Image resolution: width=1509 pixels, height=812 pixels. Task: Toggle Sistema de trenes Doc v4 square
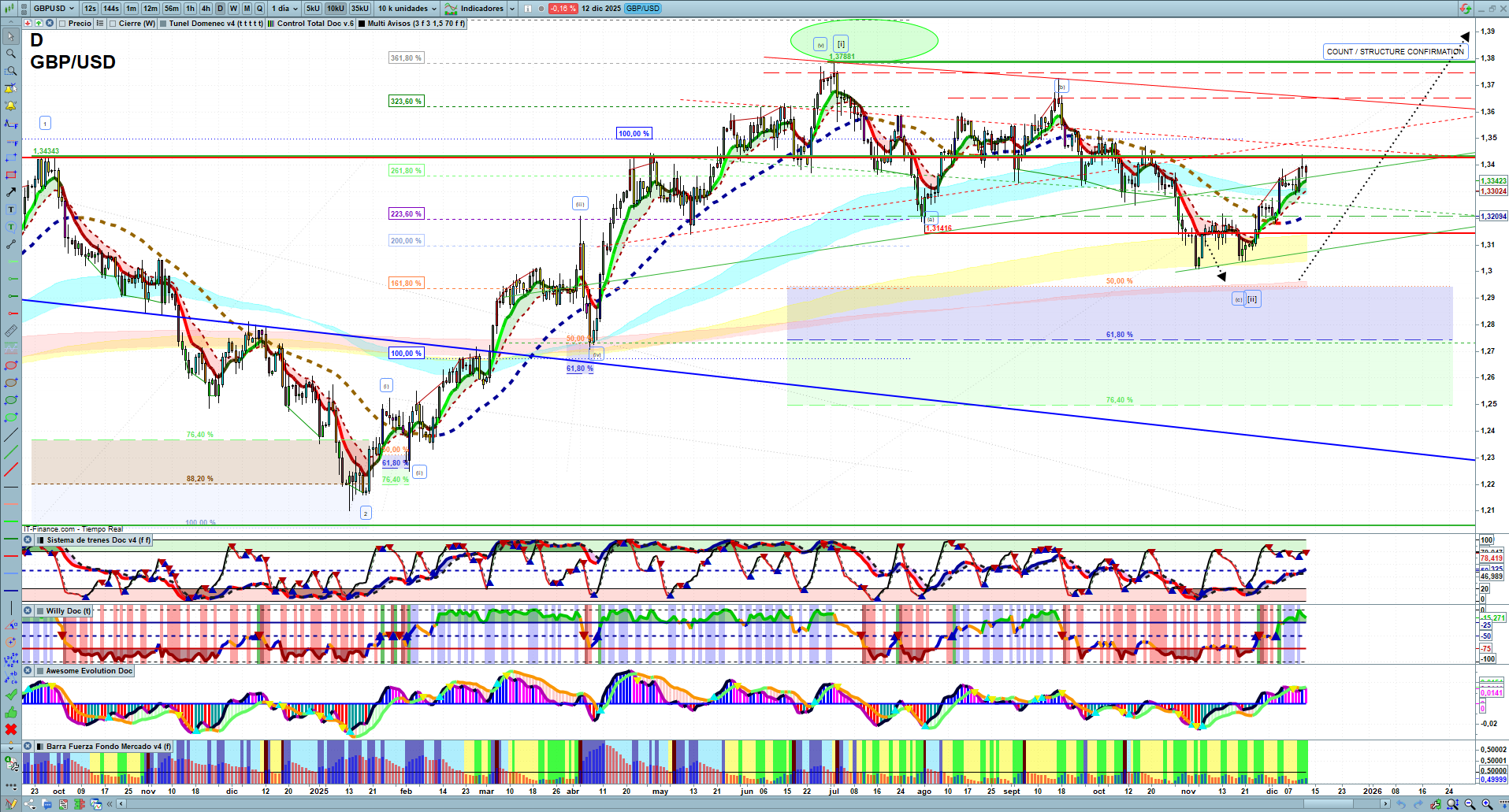click(x=39, y=540)
